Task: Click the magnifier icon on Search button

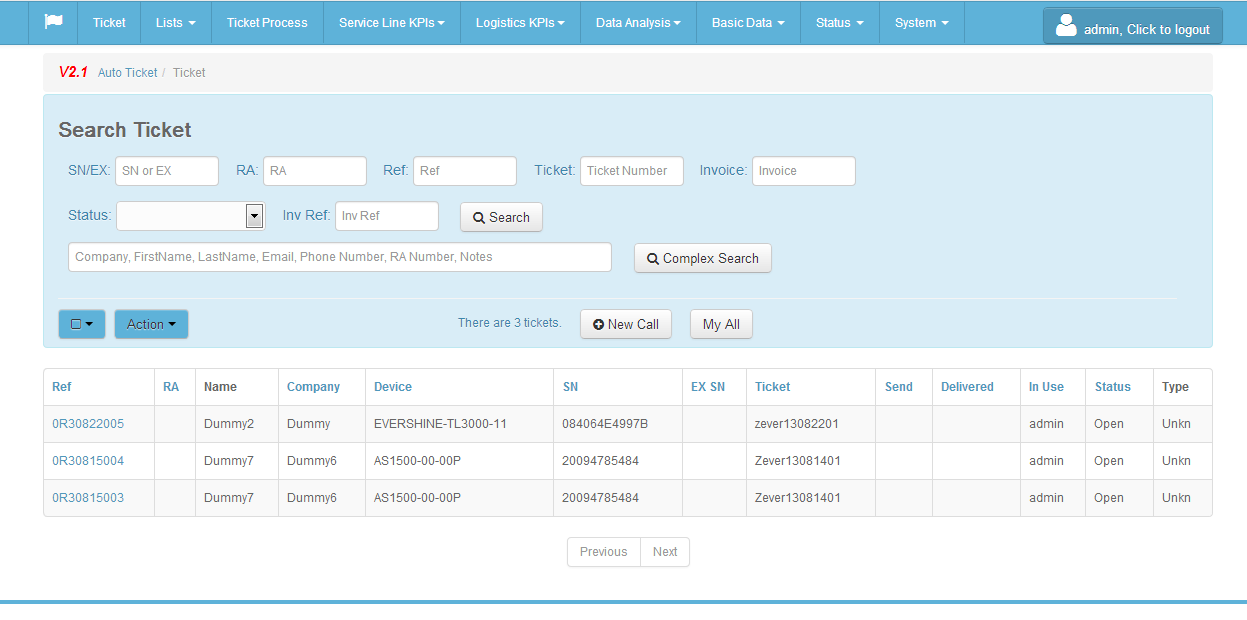Action: point(479,217)
